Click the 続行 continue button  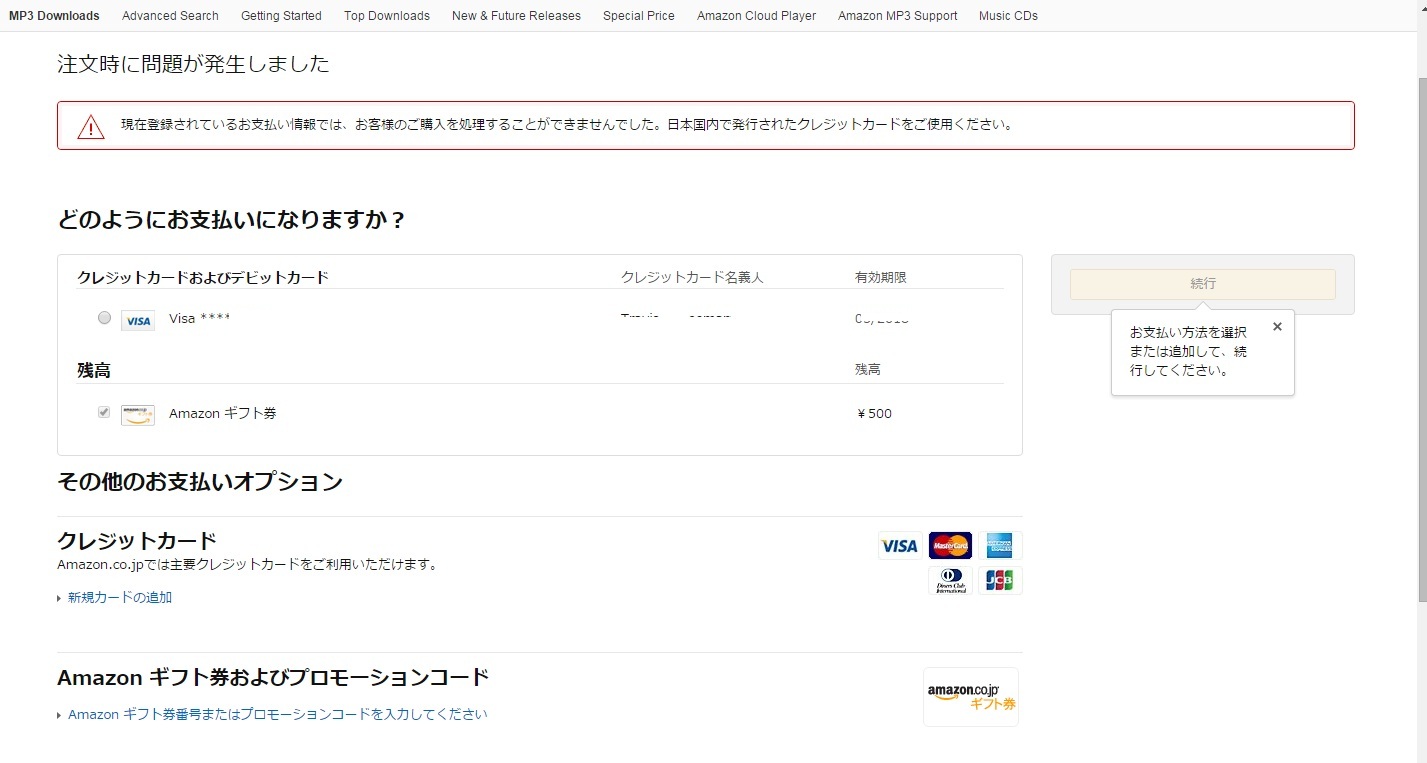point(1203,284)
